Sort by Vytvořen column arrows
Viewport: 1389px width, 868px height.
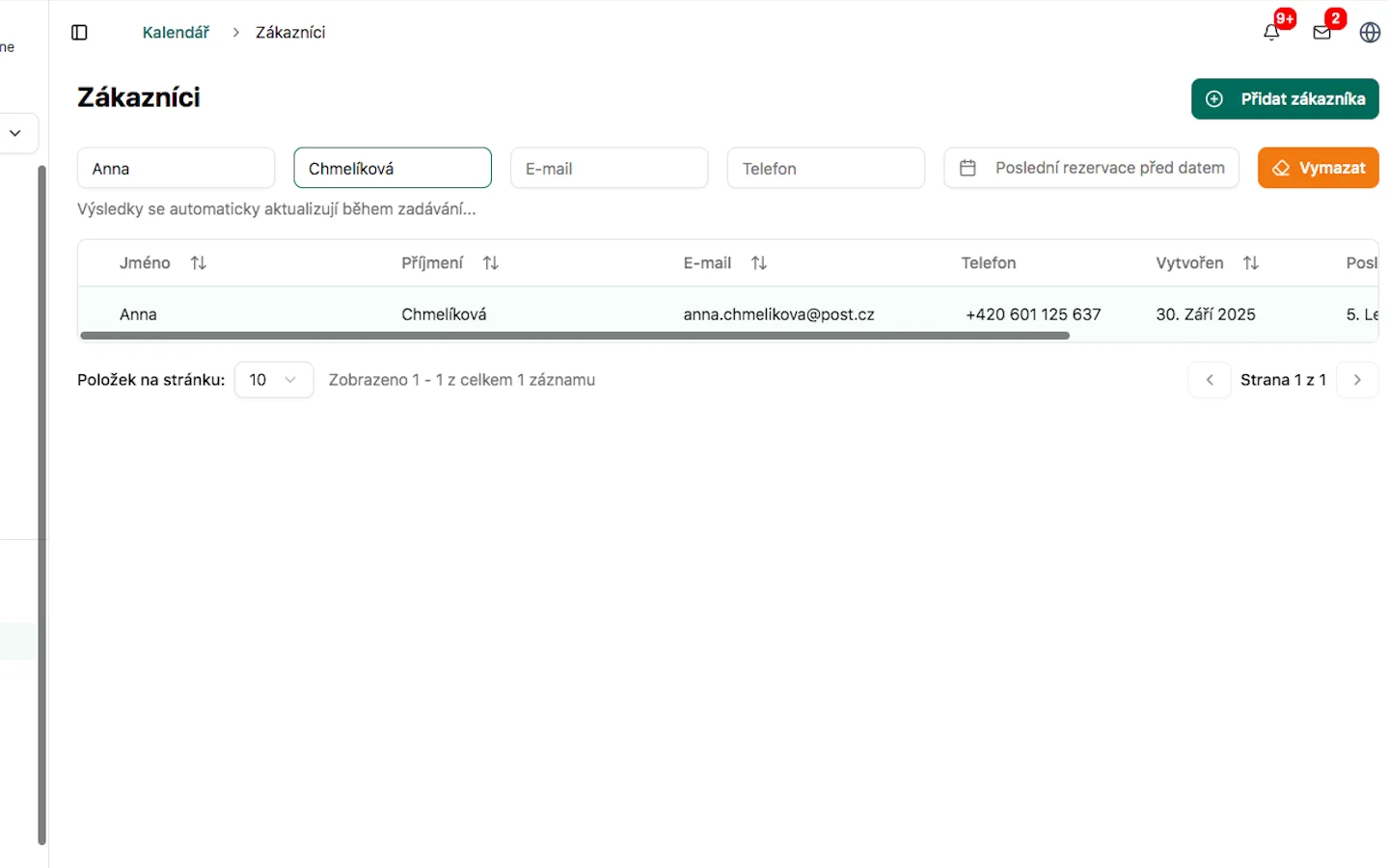tap(1251, 263)
